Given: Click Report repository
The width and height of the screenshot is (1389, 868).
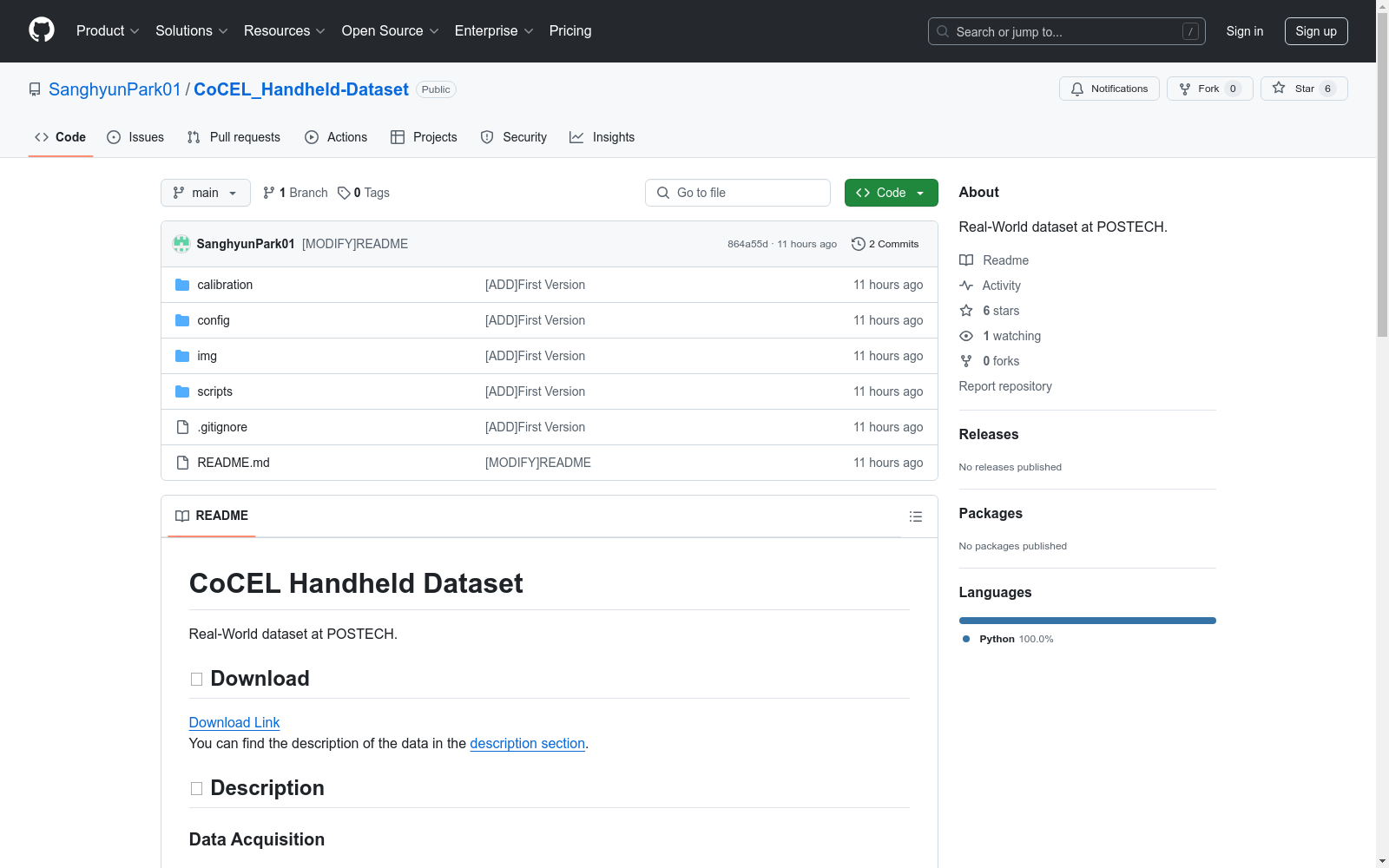Looking at the screenshot, I should pos(1005,386).
